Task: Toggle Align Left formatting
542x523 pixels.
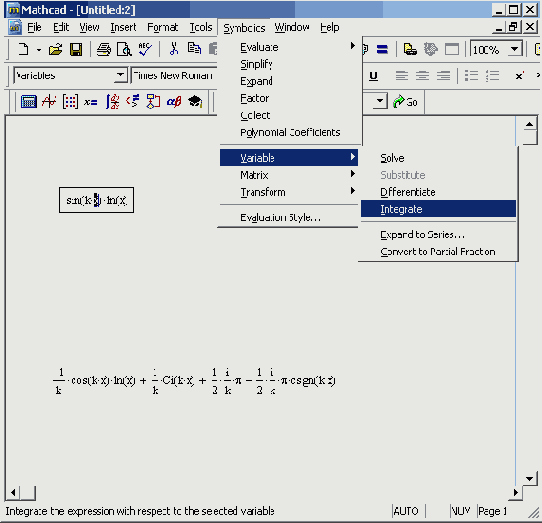Action: (402, 76)
